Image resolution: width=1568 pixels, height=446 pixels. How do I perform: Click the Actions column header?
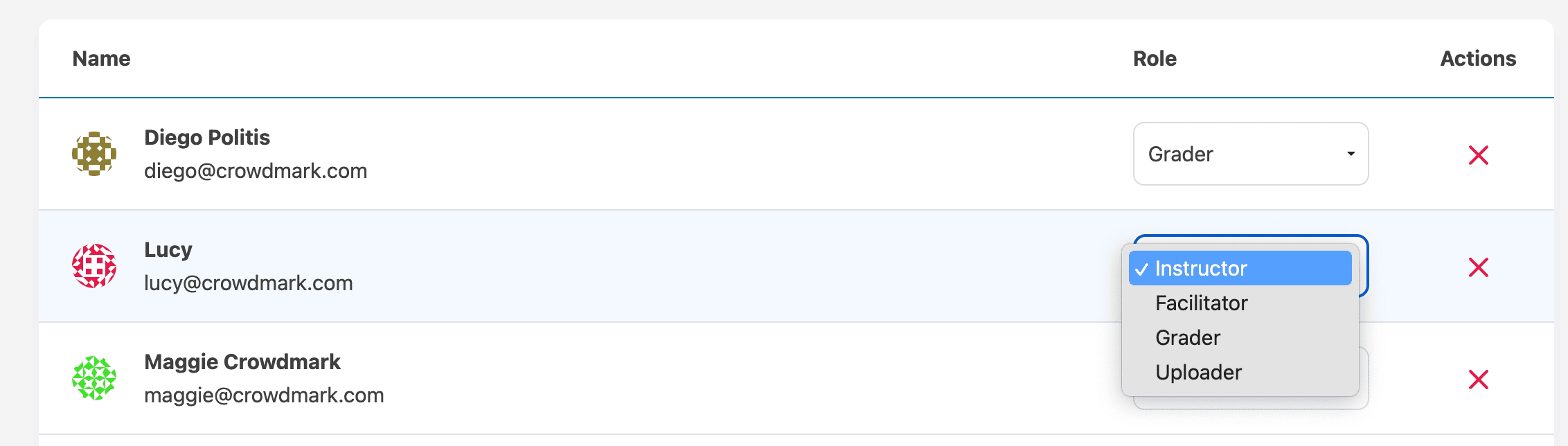pos(1478,59)
